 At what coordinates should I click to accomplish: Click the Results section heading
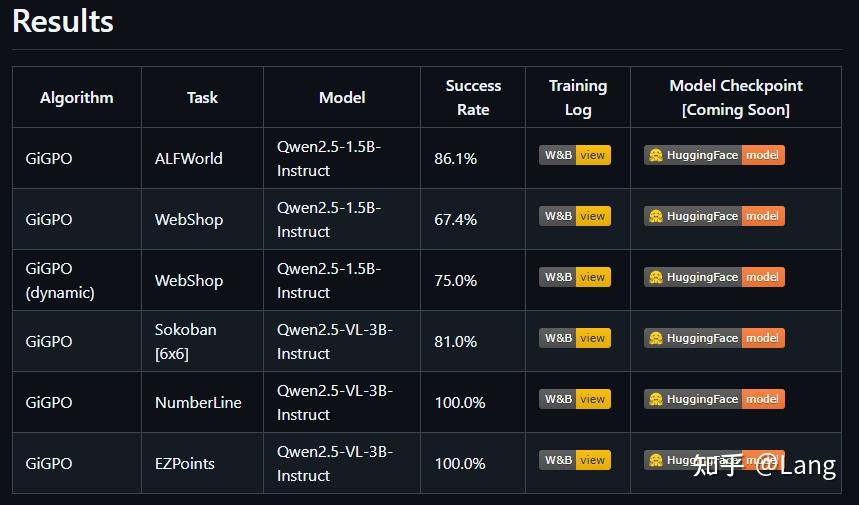pyautogui.click(x=63, y=21)
